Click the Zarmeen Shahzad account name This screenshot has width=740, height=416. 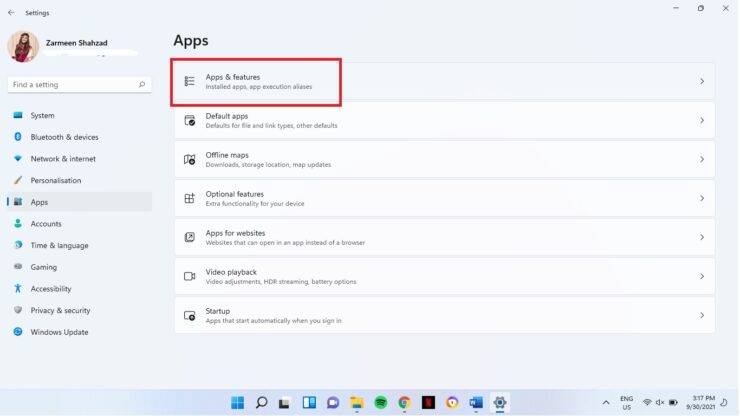(76, 42)
